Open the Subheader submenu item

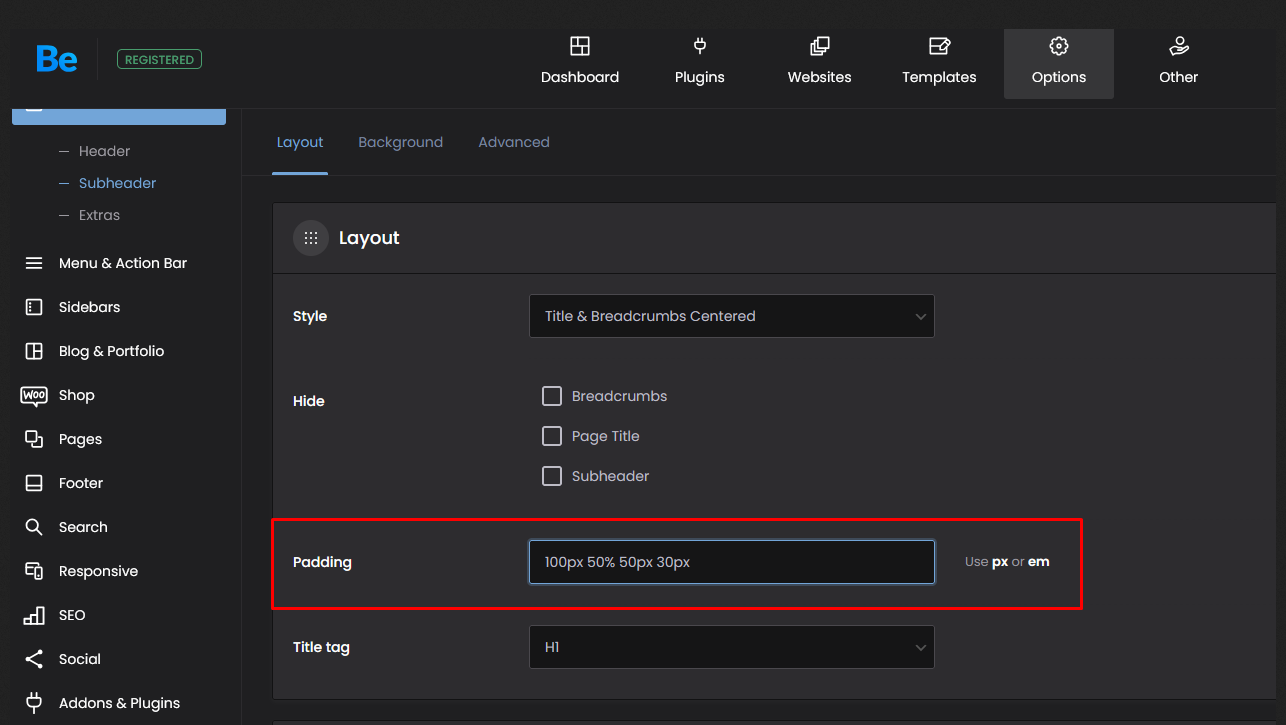(x=118, y=183)
